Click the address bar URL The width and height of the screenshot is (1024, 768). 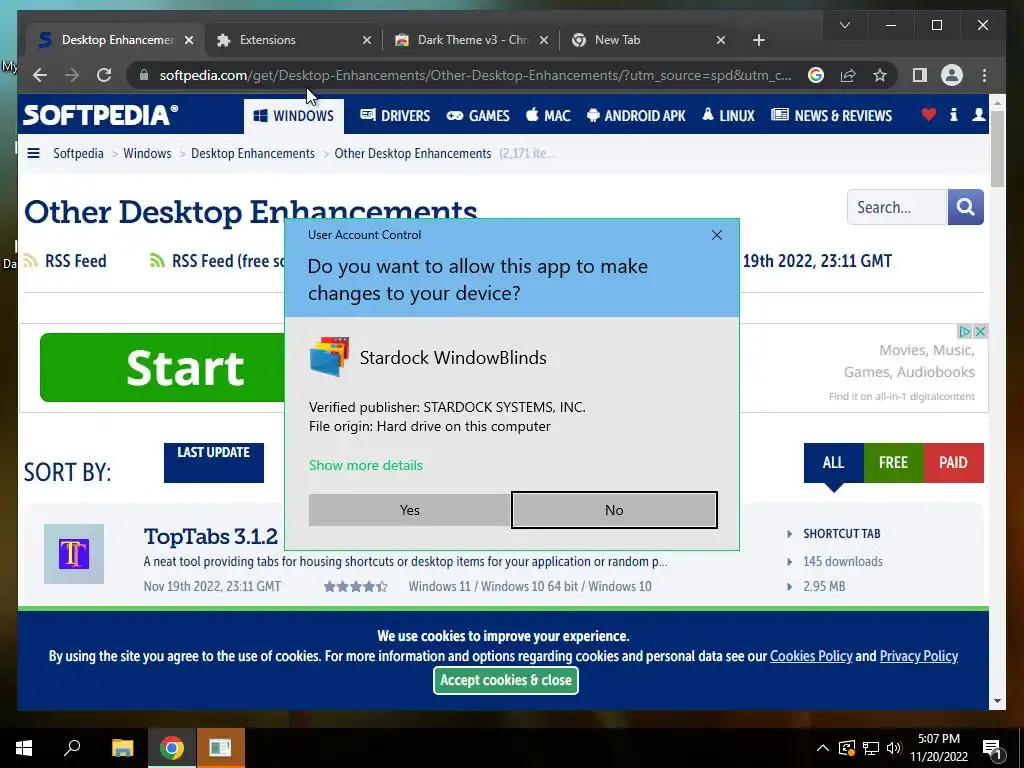[475, 75]
